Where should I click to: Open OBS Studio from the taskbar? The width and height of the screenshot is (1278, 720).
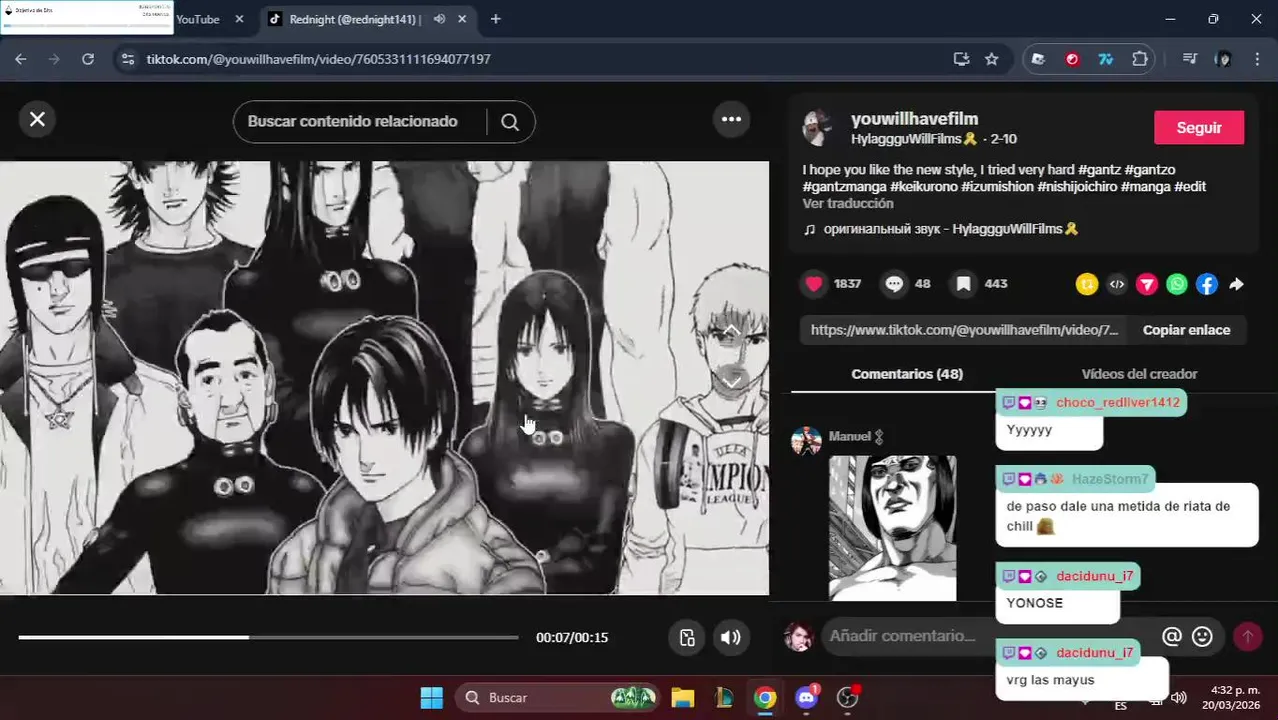pyautogui.click(x=848, y=698)
